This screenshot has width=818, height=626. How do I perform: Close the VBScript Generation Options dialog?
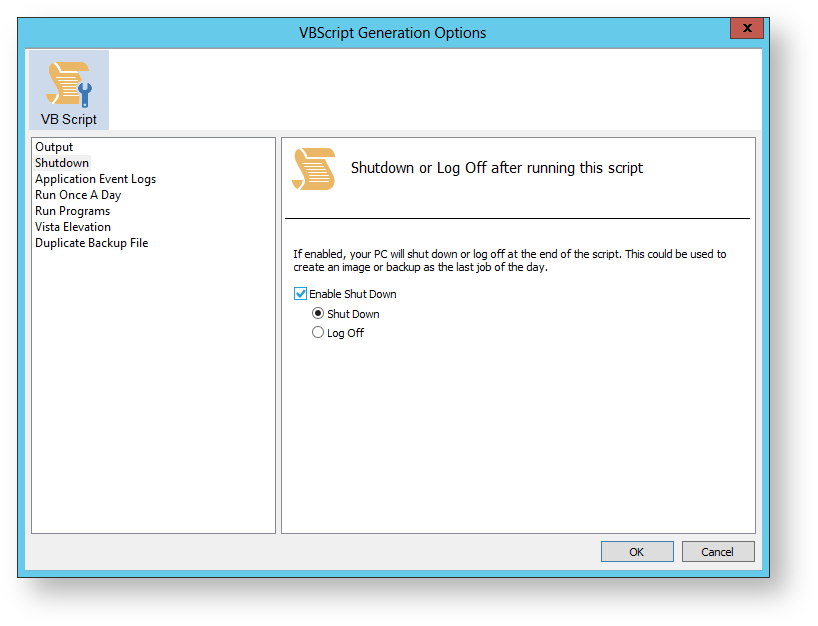(x=747, y=28)
